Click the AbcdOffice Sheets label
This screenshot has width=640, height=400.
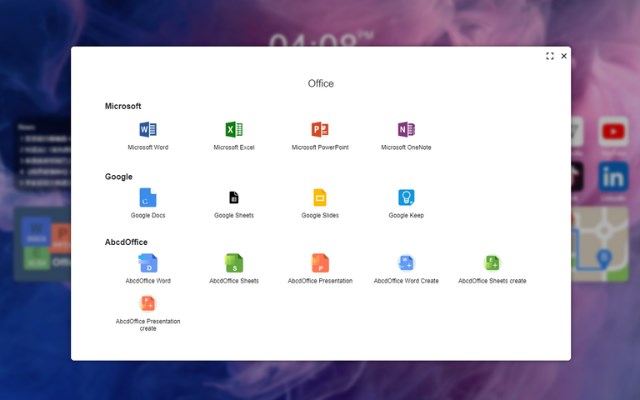(x=234, y=281)
